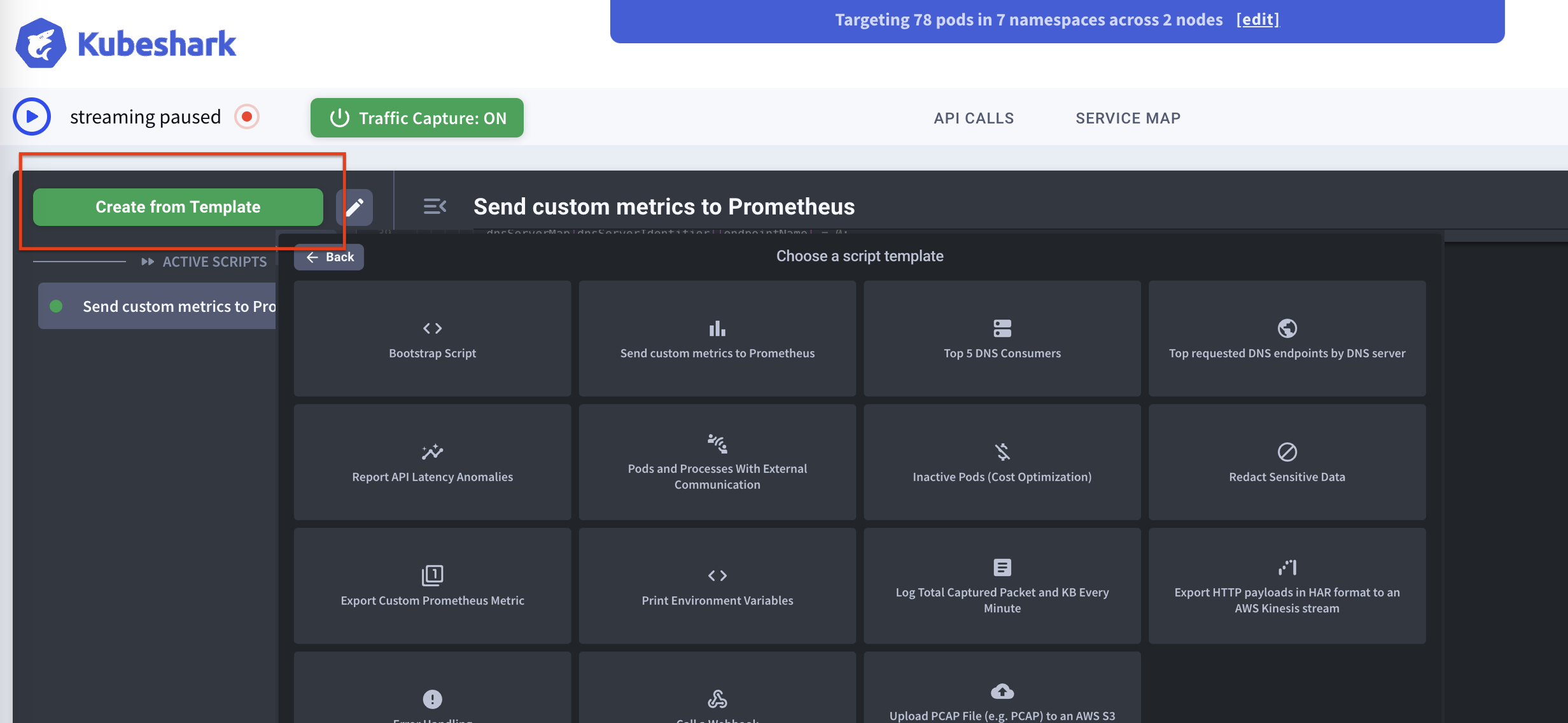This screenshot has height=723, width=1568.
Task: Choose the Bootstrap Script template
Action: [432, 339]
